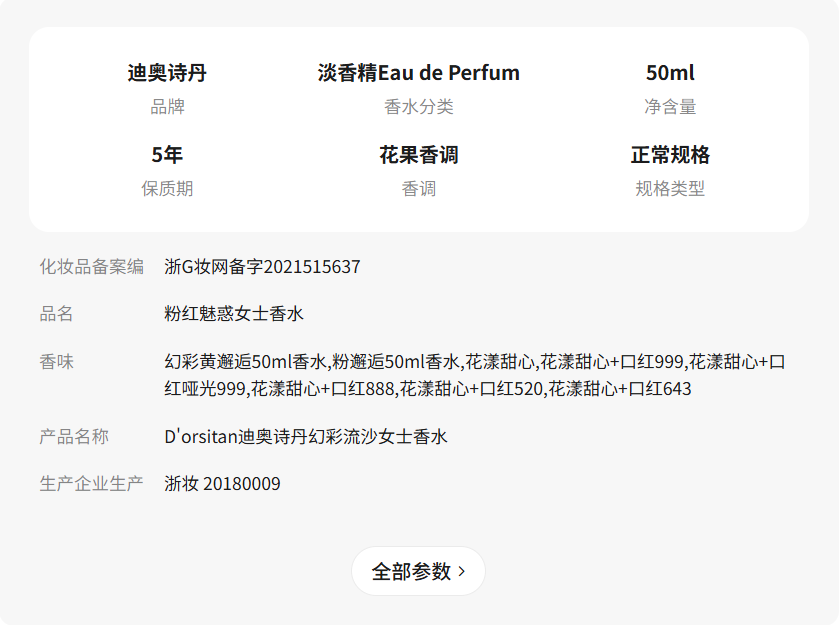Click the 品牌 label
Image resolution: width=839 pixels, height=625 pixels.
point(167,107)
